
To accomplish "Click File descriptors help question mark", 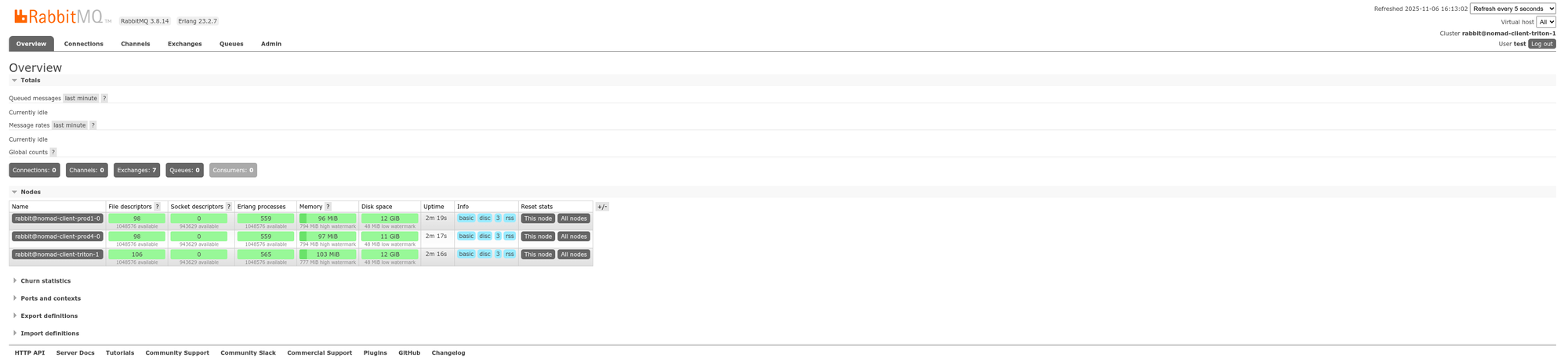I will click(158, 207).
